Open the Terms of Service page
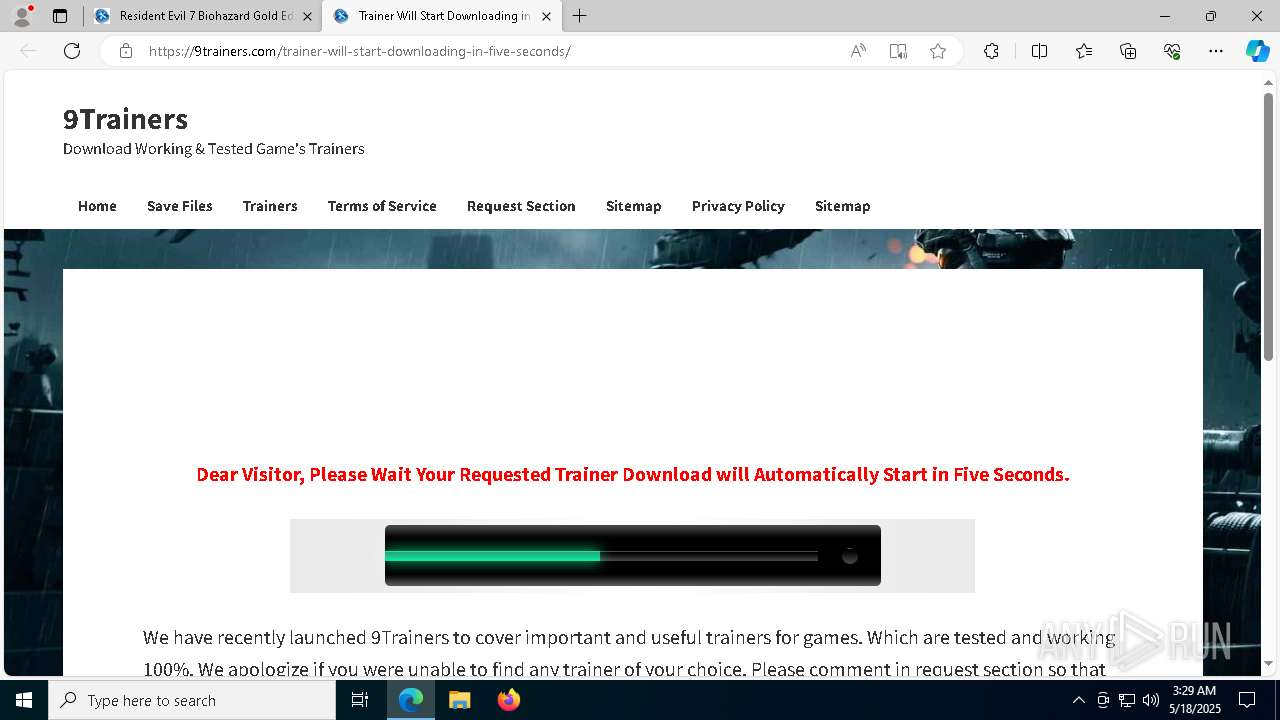This screenshot has width=1280, height=720. (x=382, y=206)
